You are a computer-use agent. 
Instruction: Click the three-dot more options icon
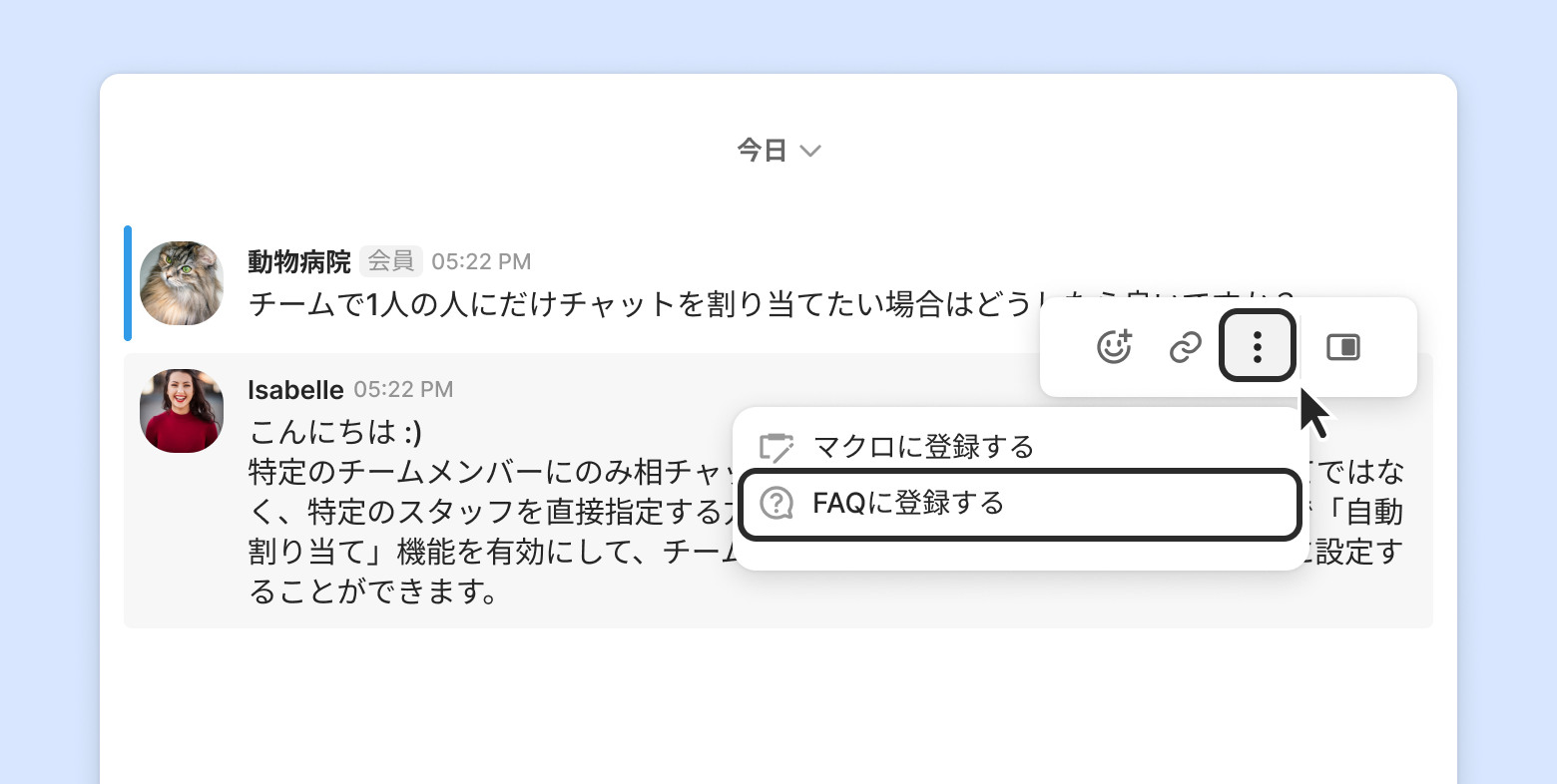point(1258,346)
